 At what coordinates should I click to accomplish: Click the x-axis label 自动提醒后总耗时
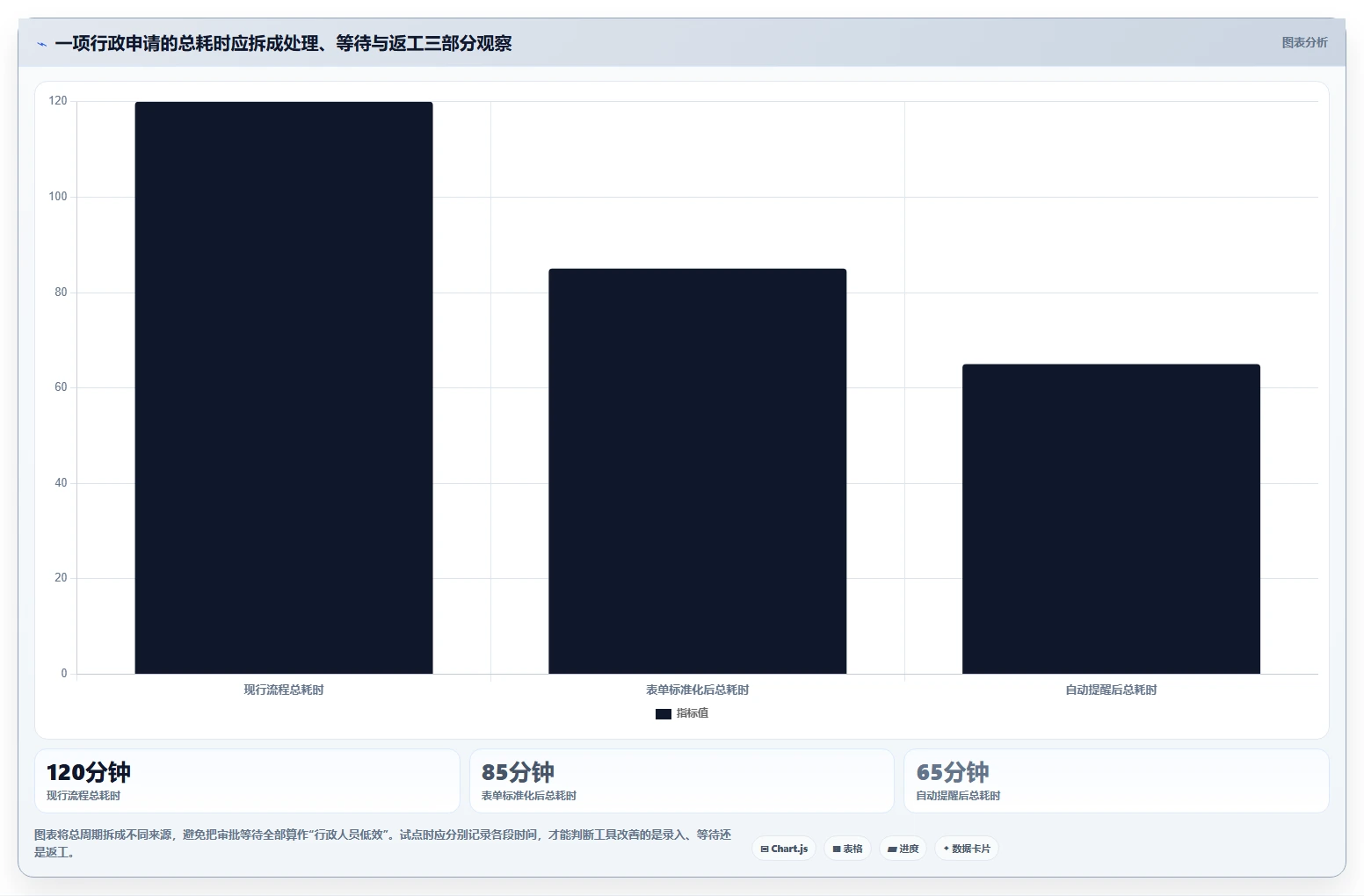click(x=1111, y=690)
